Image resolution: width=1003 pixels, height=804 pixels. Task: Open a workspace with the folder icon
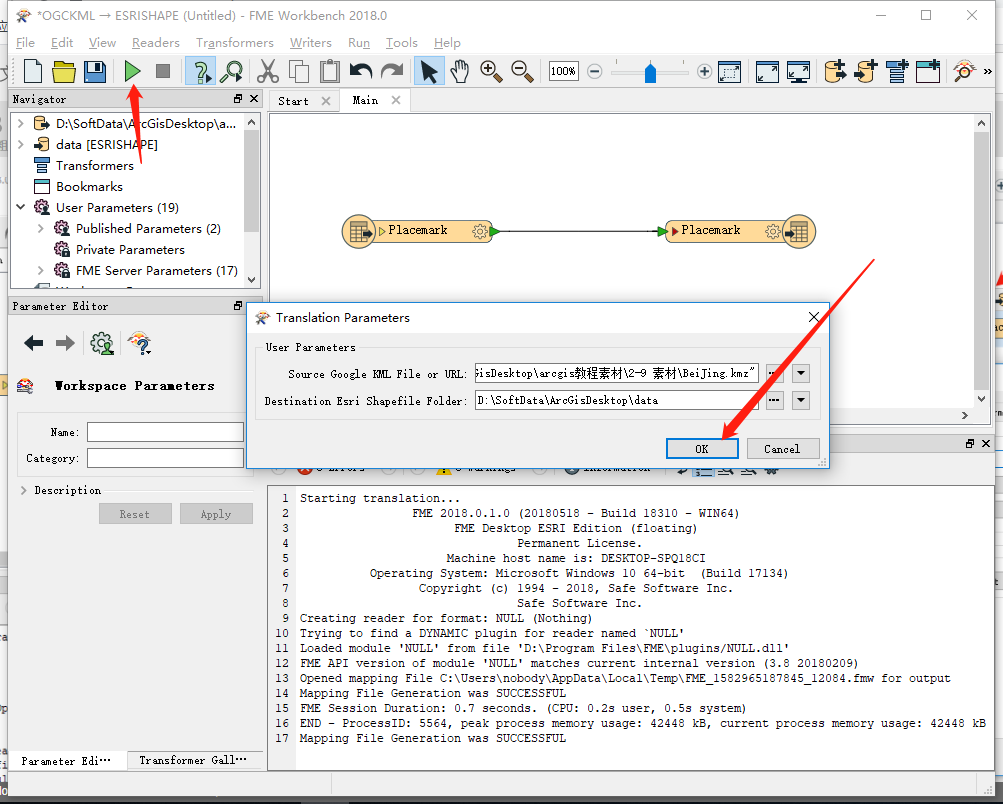(x=64, y=71)
